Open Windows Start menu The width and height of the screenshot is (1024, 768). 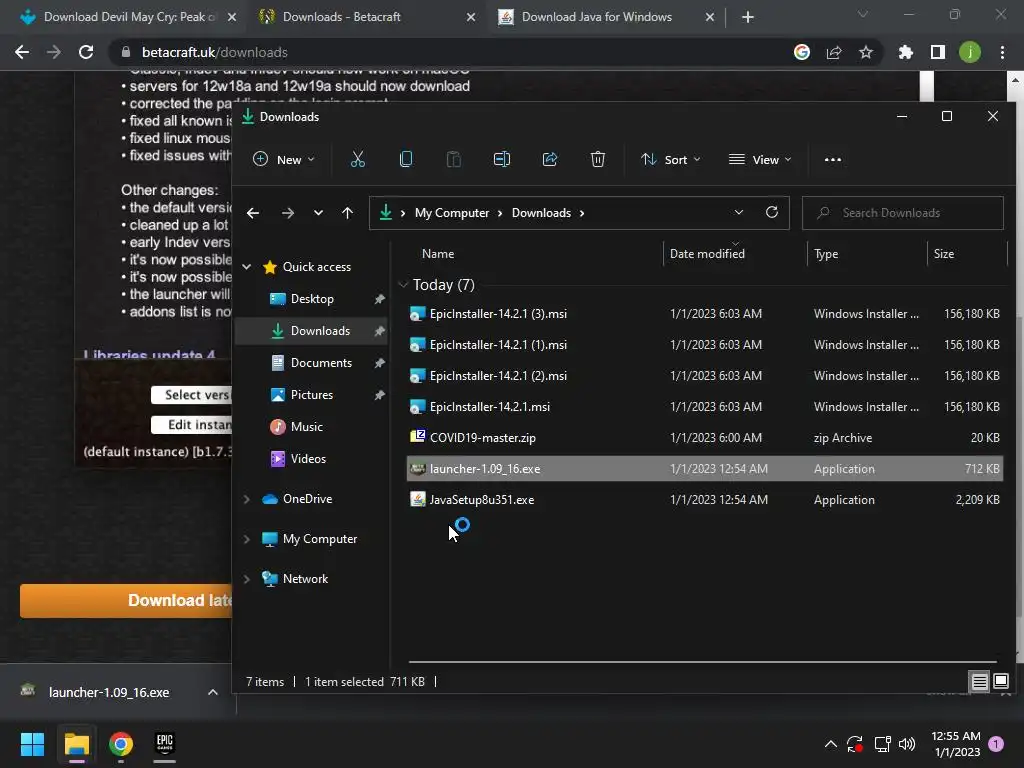tap(32, 744)
